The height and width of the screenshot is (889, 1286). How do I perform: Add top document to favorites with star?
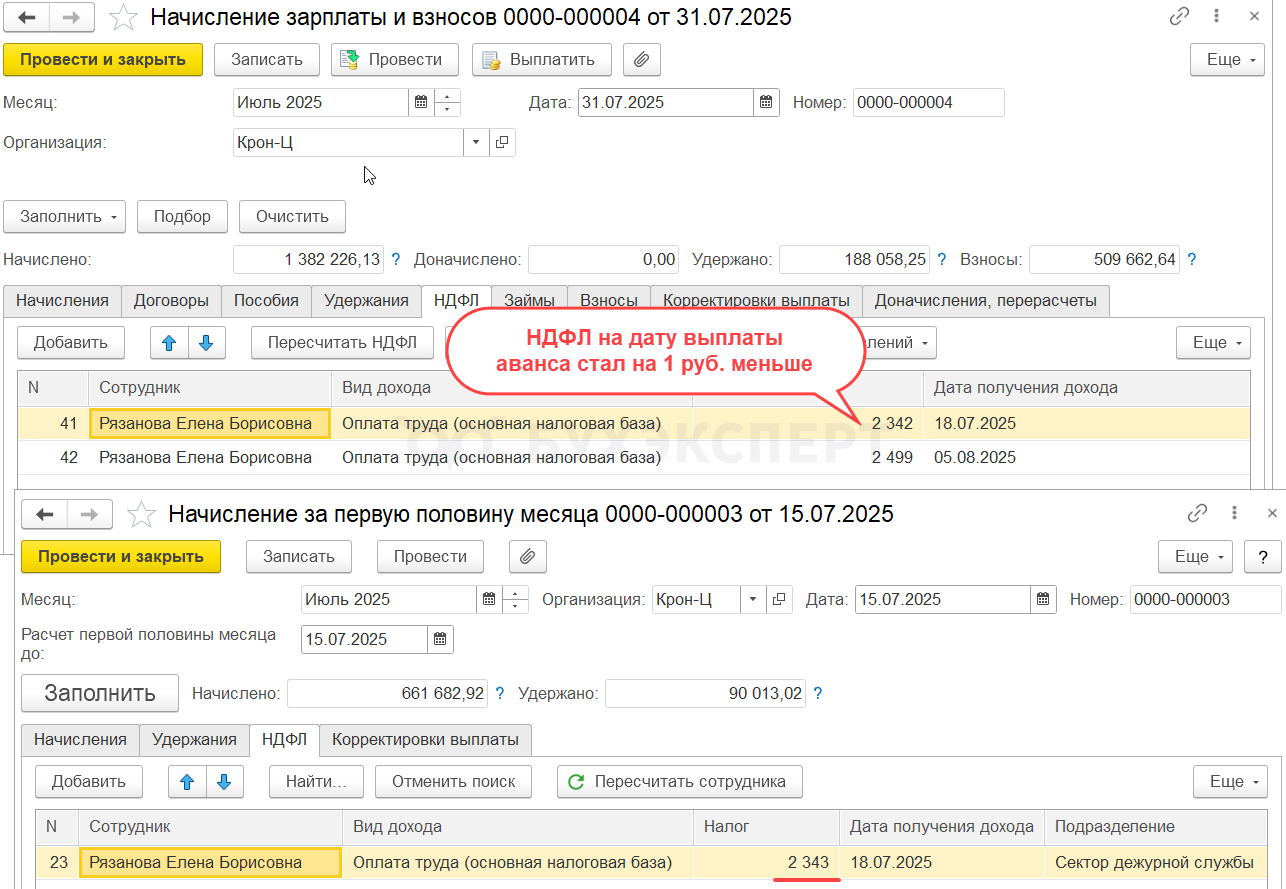coord(123,17)
